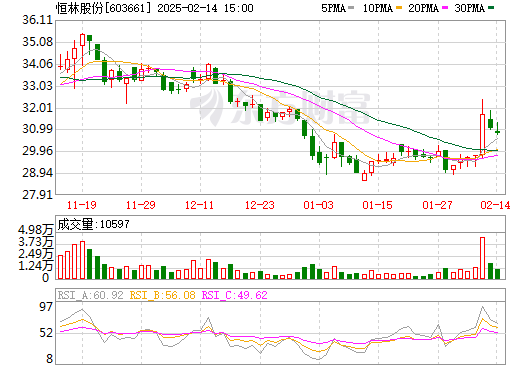Viewport: 520px width, 365px height.
Task: Click the 34.06 price axis label
Action: 38,64
